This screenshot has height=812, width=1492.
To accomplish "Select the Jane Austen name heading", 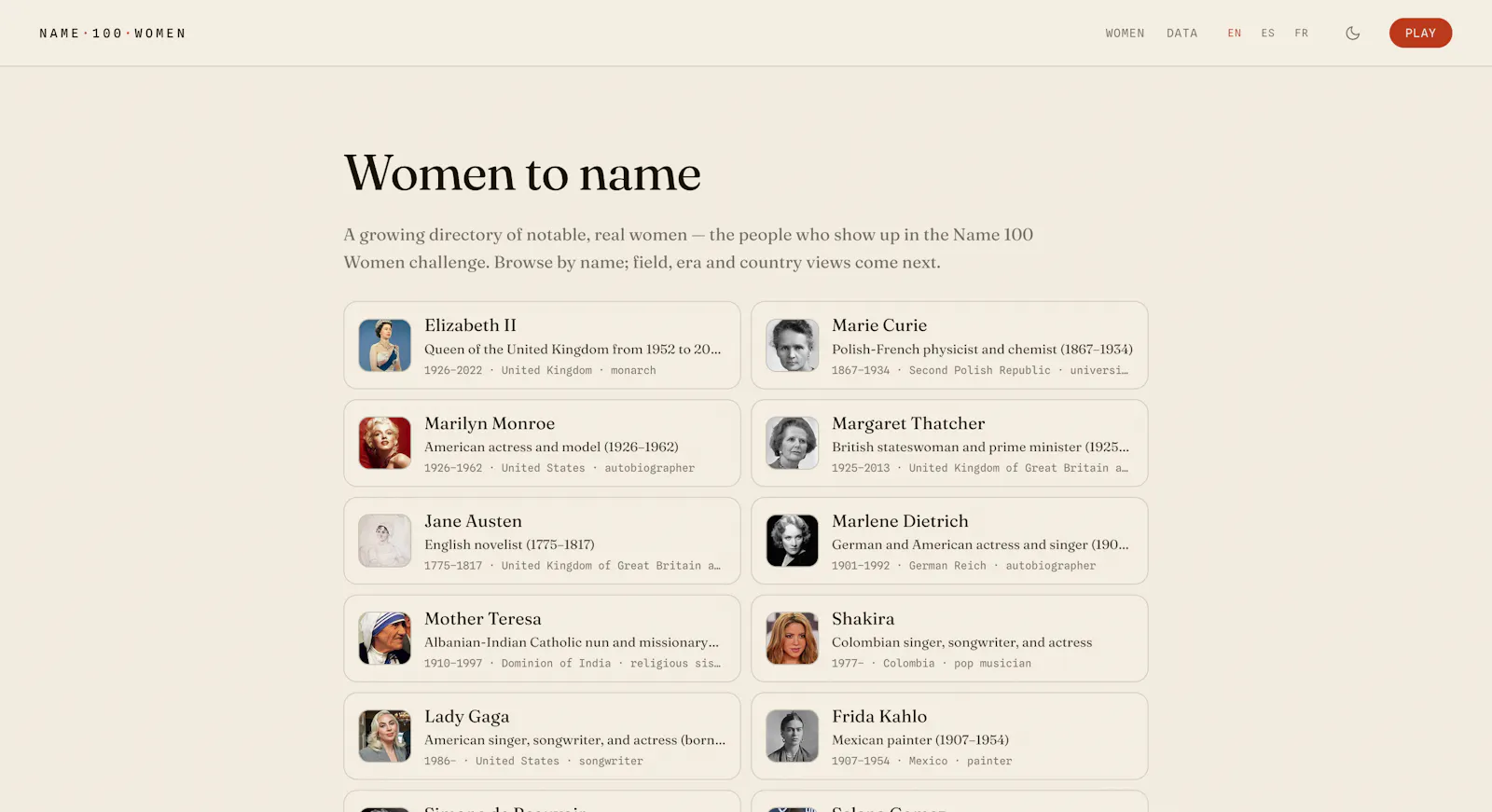I will pyautogui.click(x=473, y=521).
